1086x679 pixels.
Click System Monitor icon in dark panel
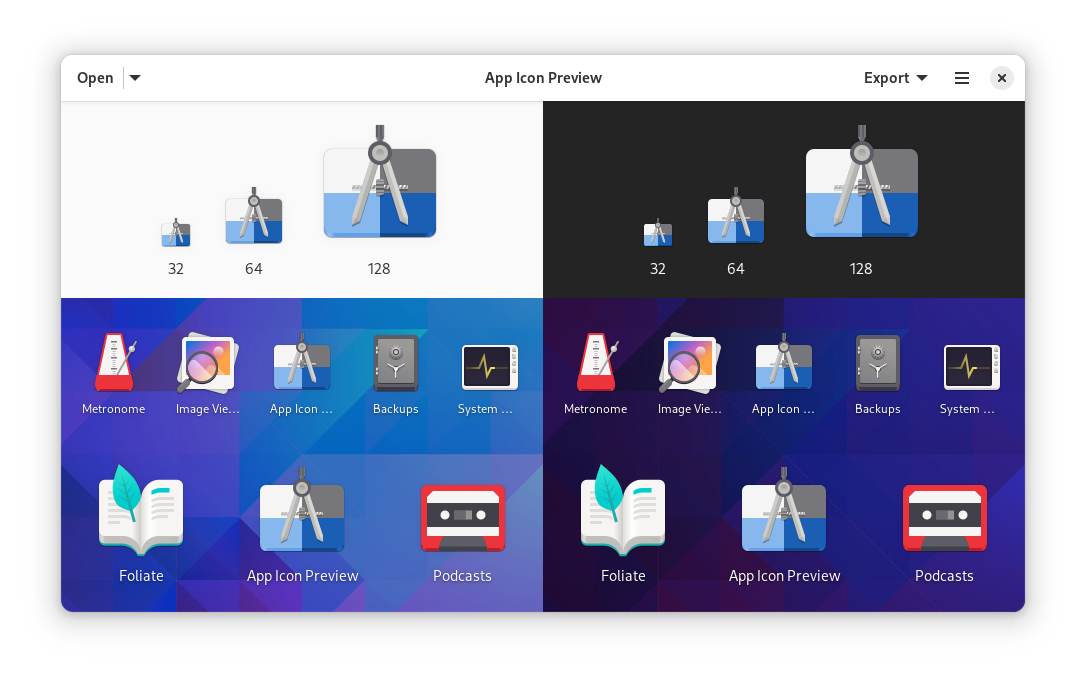point(972,367)
